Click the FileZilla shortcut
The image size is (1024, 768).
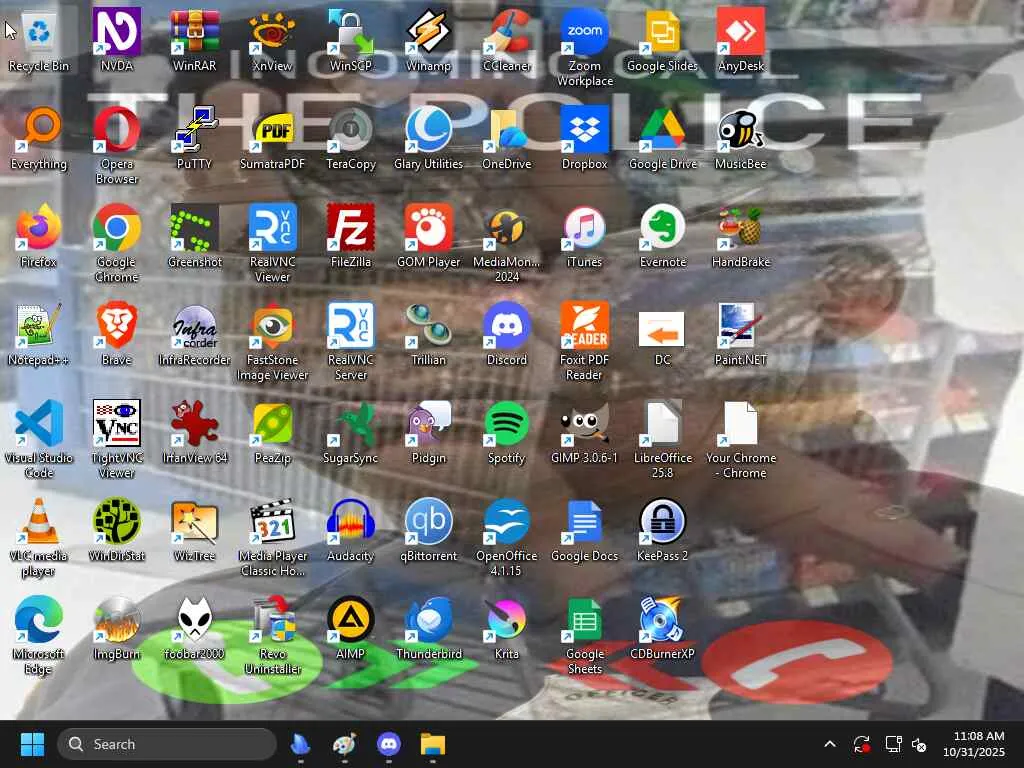[x=351, y=236]
